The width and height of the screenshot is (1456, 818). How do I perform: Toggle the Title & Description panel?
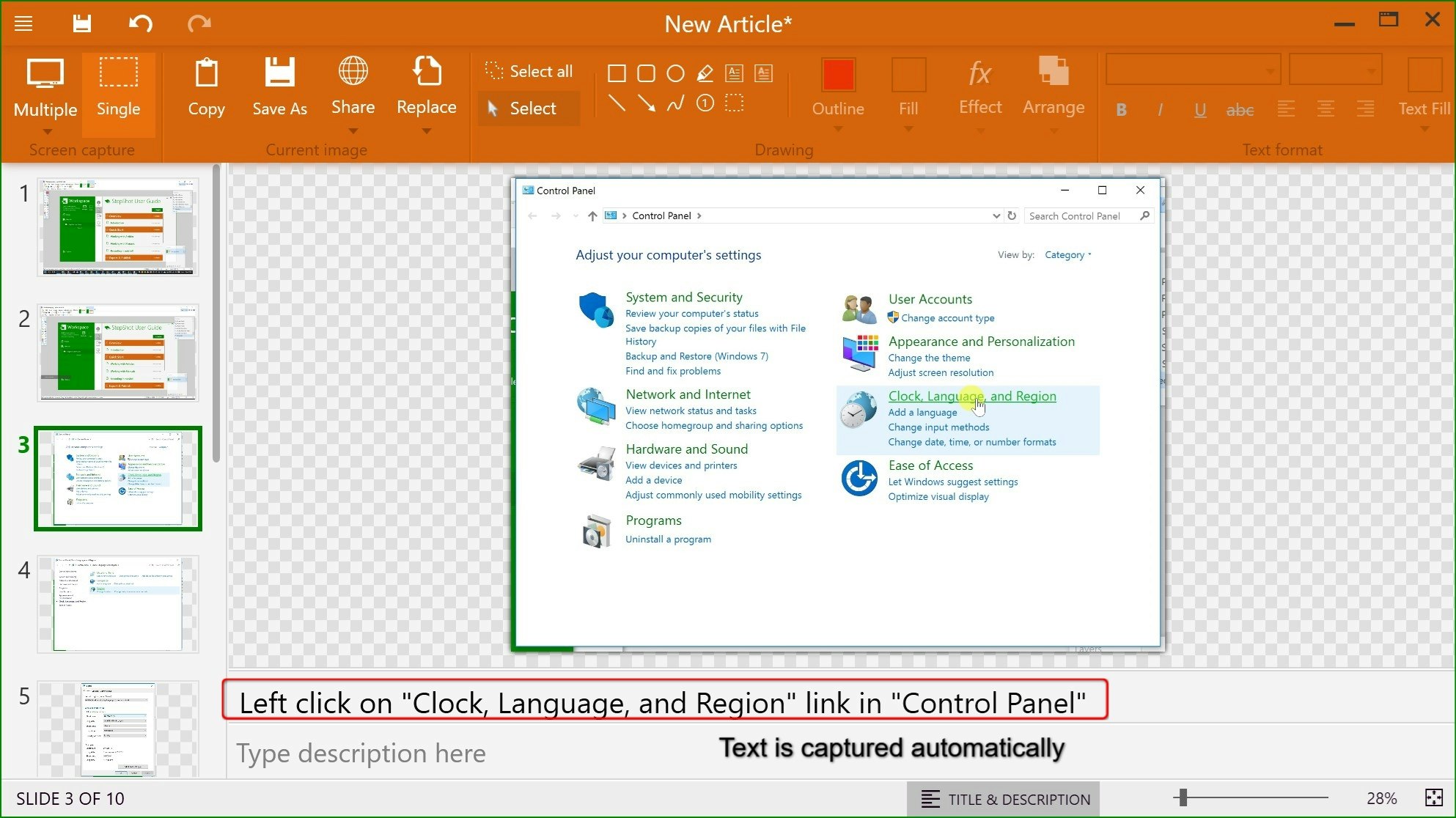click(x=1004, y=799)
